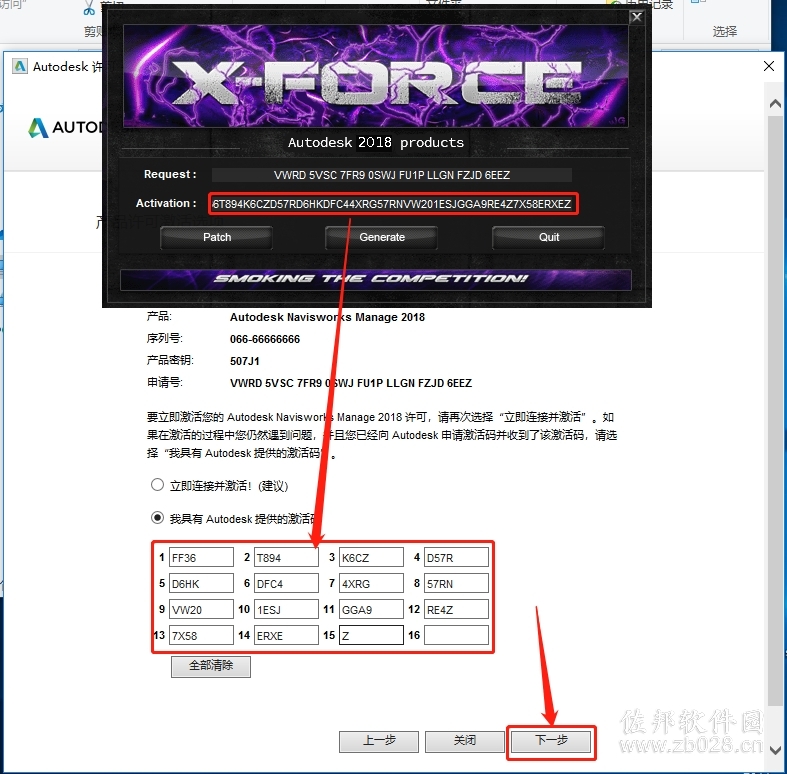Select the 我具有 Autodesk 提供的激活码 radio option

(157, 518)
